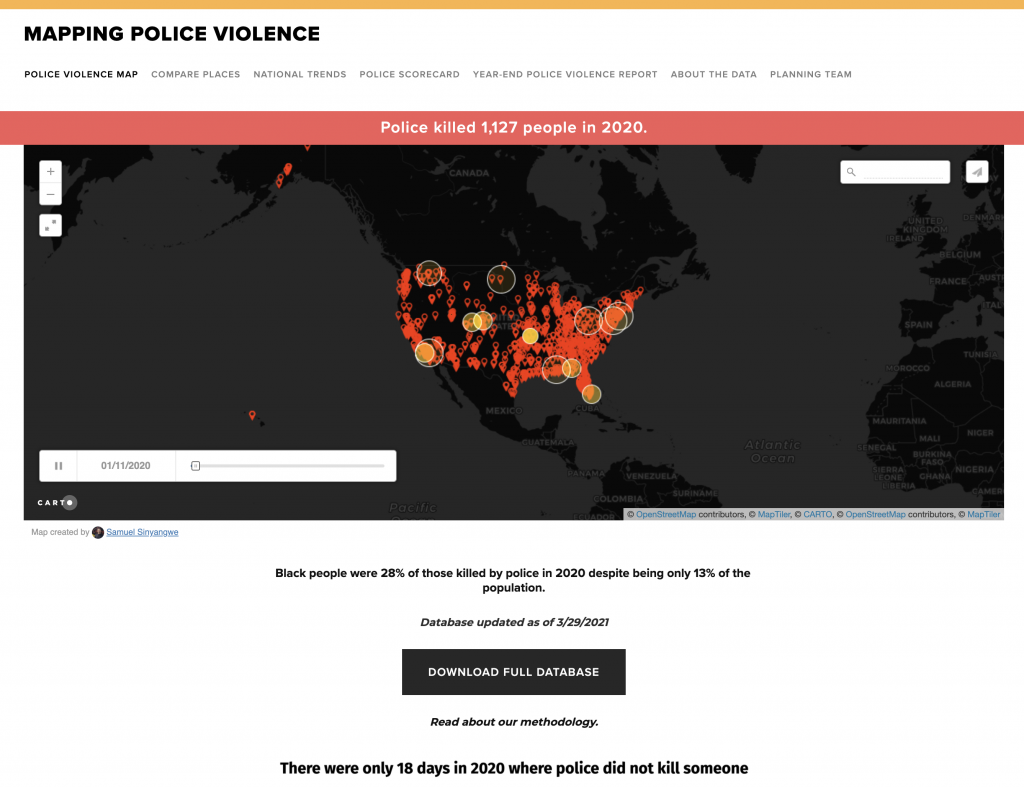Select About the Data nav item
Image resolution: width=1024 pixels, height=787 pixels.
713,74
